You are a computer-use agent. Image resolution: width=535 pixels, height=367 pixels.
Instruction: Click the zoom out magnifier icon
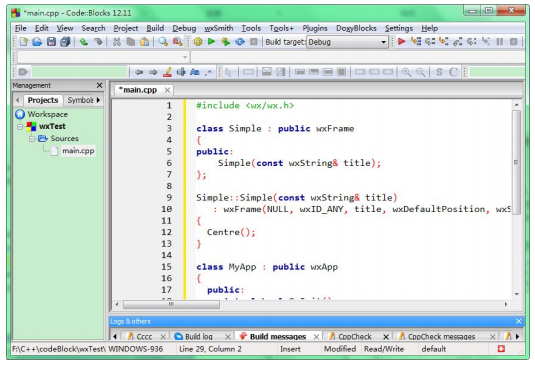point(420,72)
